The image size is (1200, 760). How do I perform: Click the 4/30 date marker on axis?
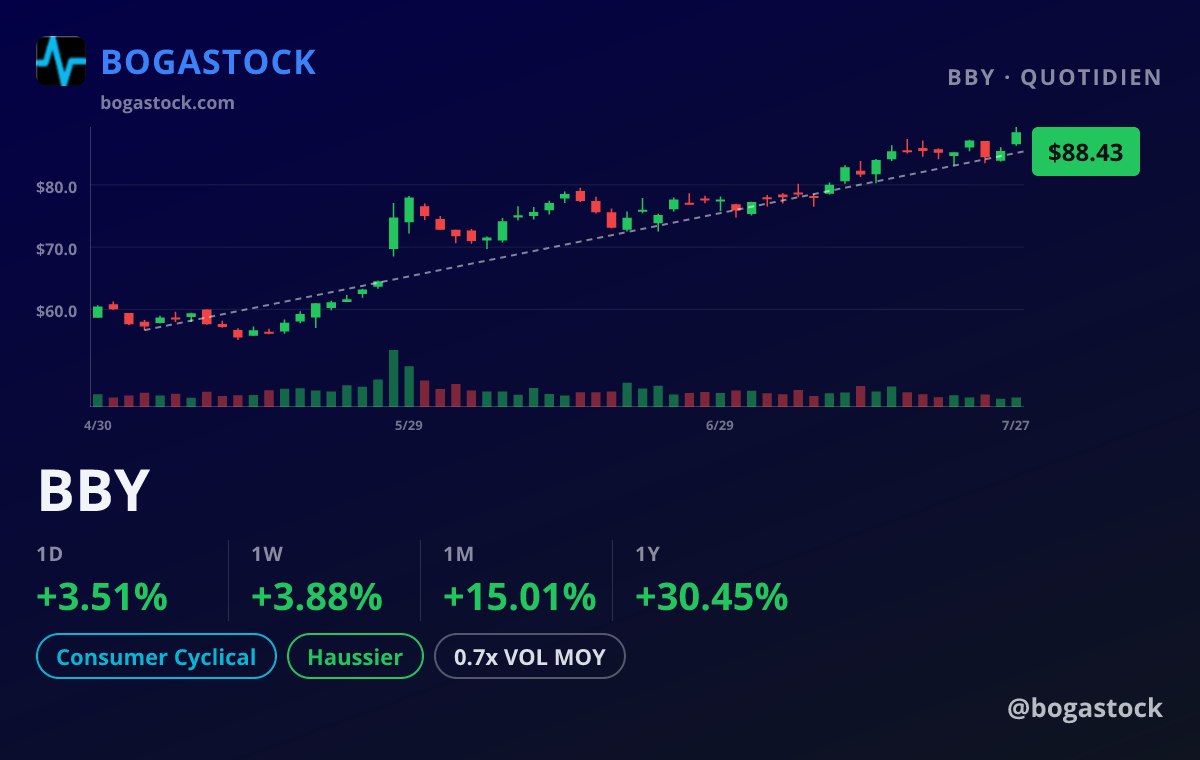pyautogui.click(x=98, y=425)
